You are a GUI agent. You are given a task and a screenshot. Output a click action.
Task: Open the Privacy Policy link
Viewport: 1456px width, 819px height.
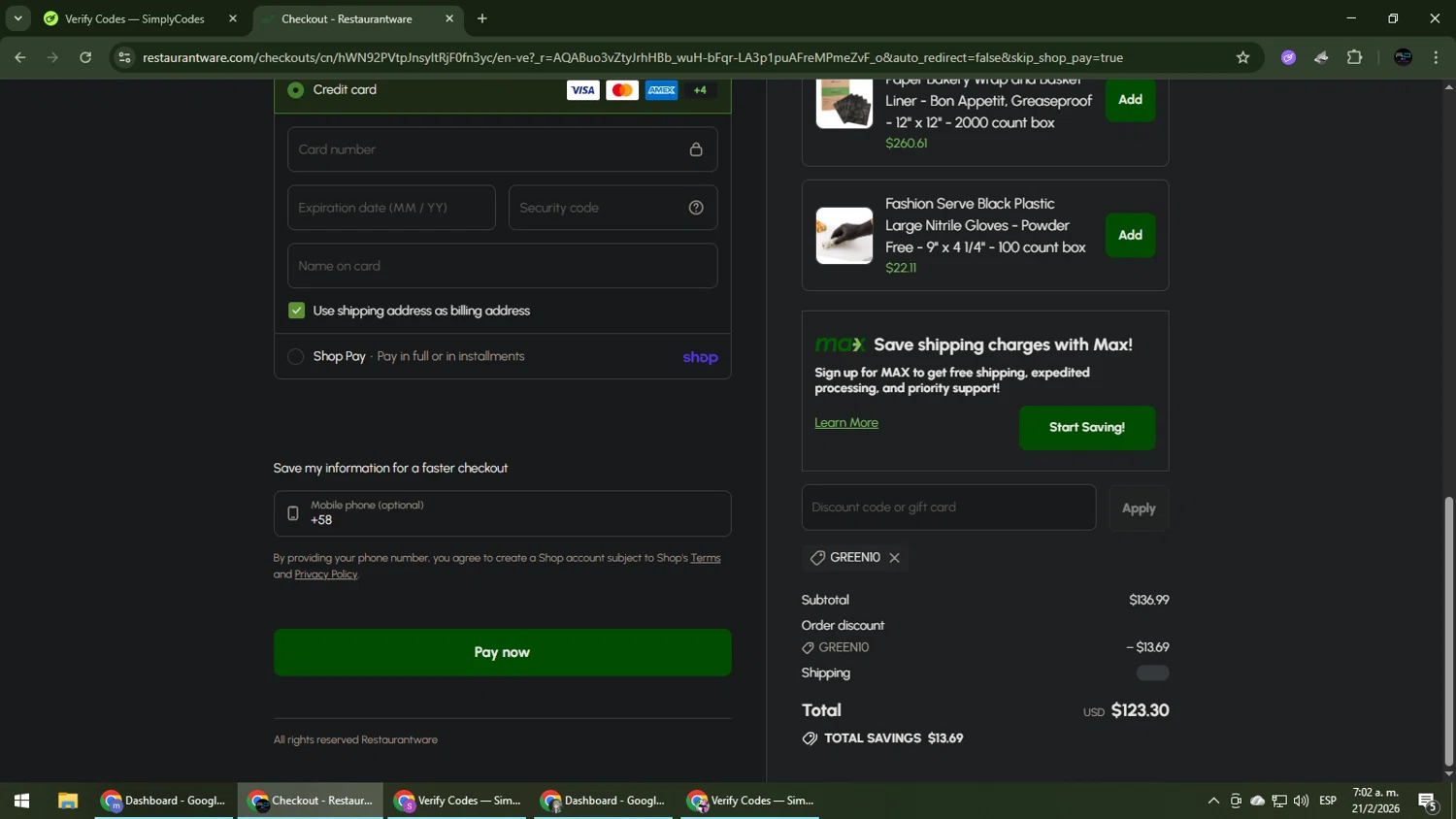click(326, 574)
